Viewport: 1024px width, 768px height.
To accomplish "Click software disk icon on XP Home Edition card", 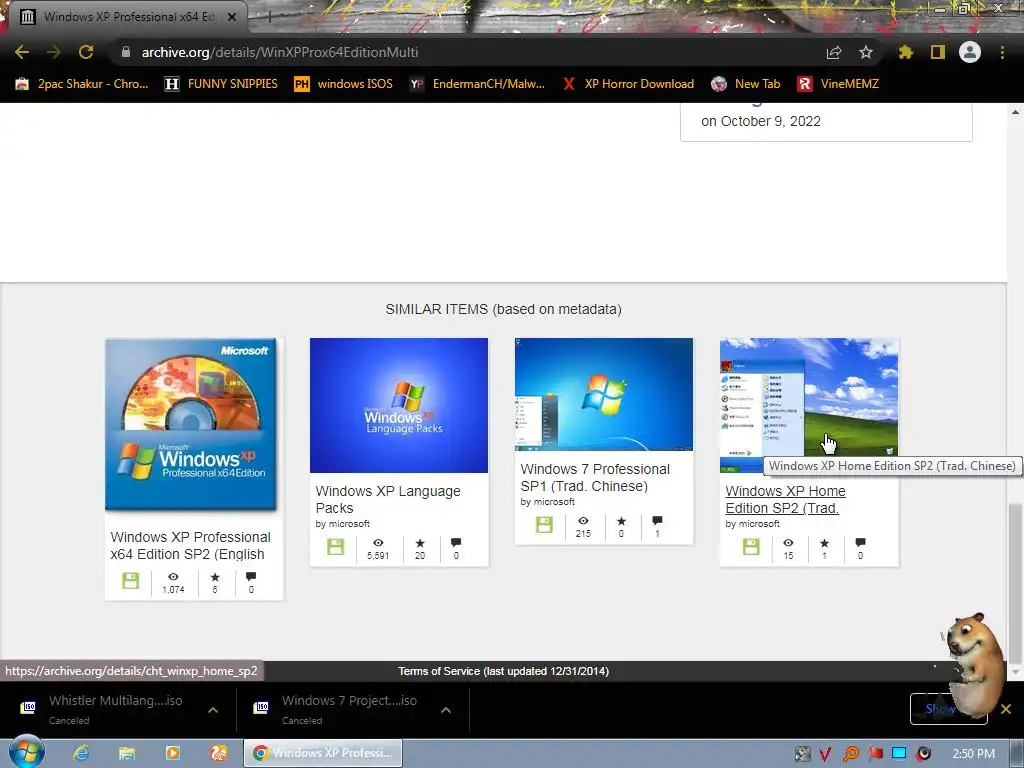I will (751, 547).
